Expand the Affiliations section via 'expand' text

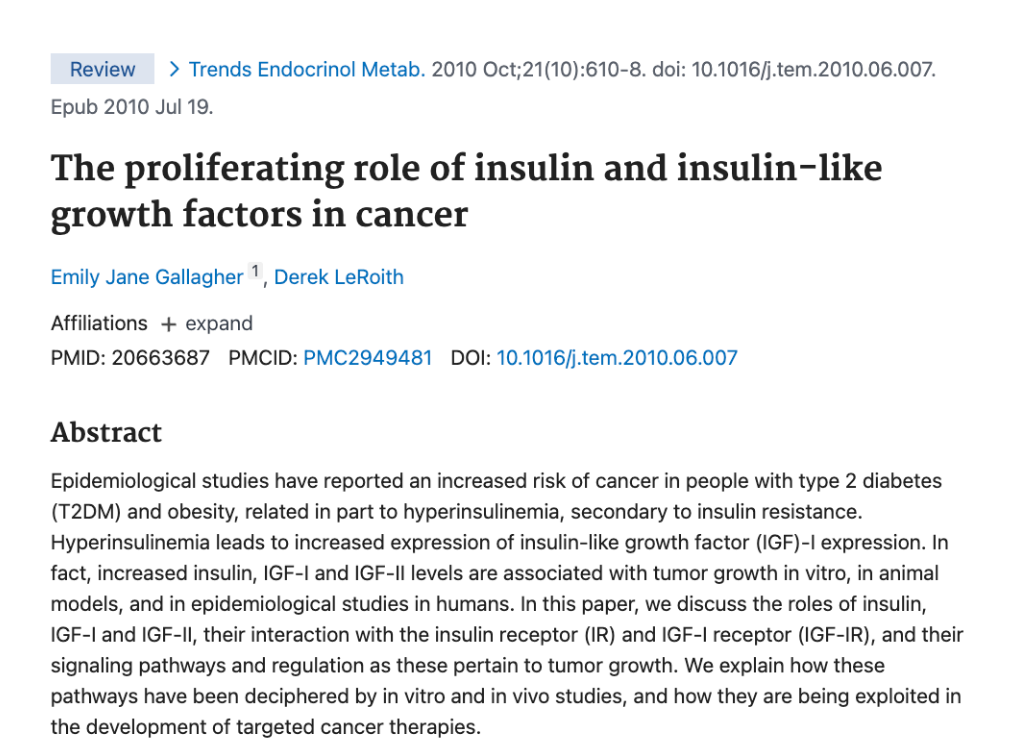(219, 324)
